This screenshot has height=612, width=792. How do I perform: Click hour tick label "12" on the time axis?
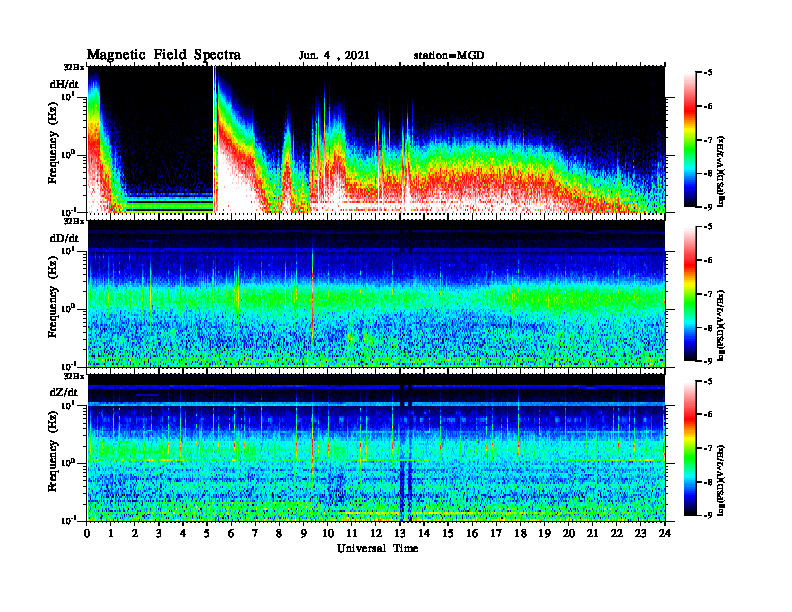376,533
